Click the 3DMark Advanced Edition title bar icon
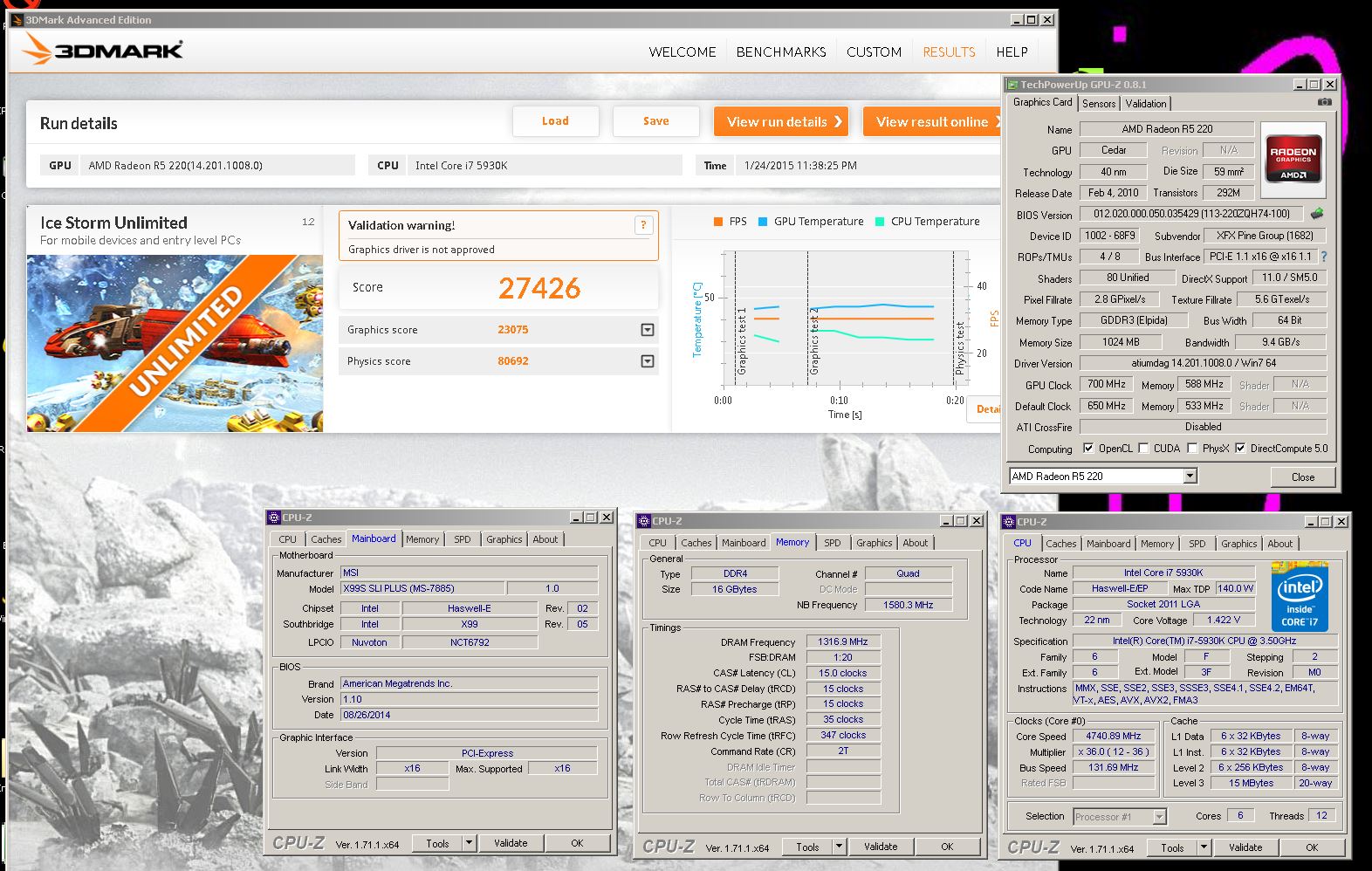Image resolution: width=1372 pixels, height=871 pixels. (x=17, y=19)
